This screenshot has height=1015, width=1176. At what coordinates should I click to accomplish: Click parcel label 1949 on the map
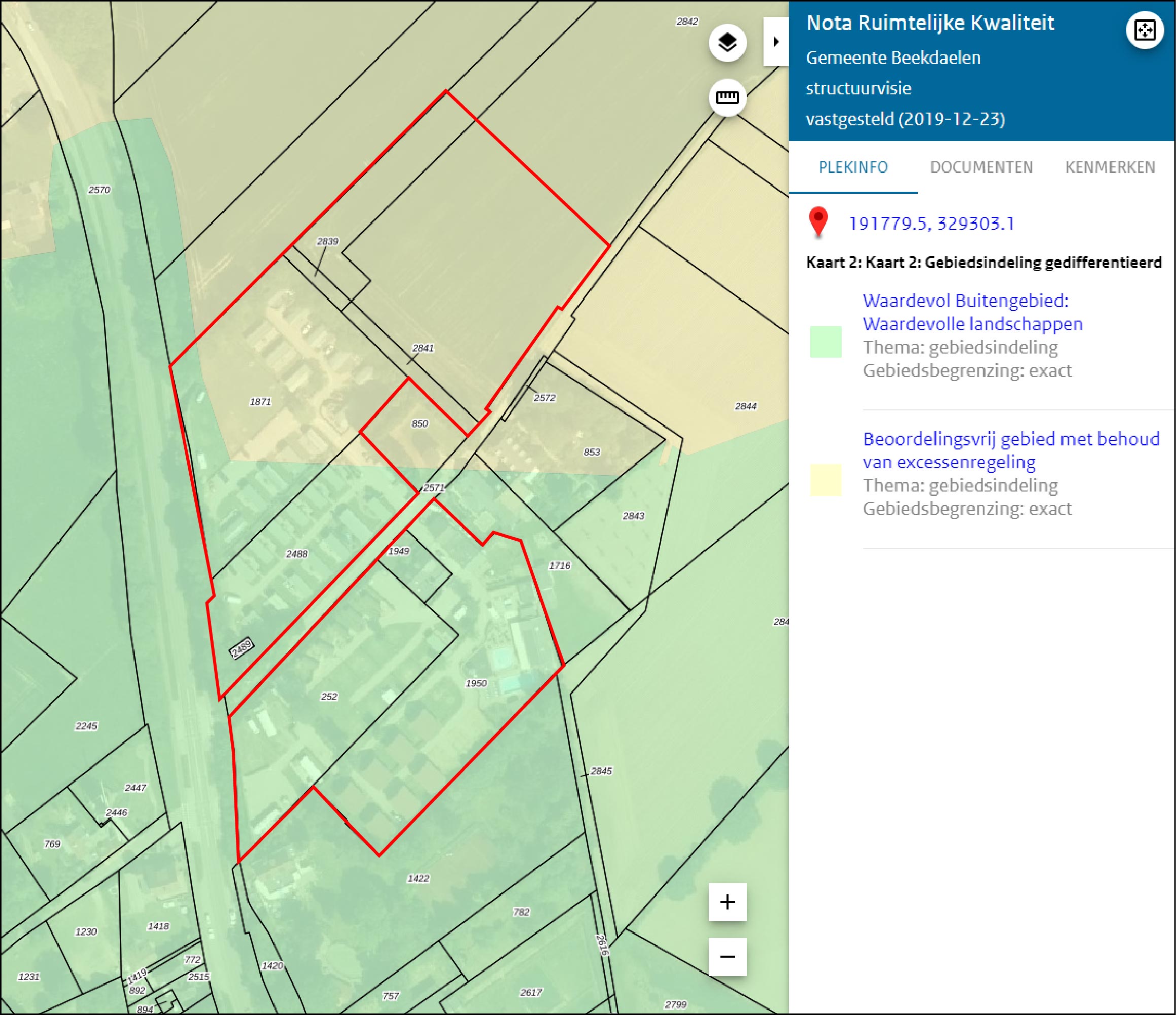pyautogui.click(x=398, y=551)
